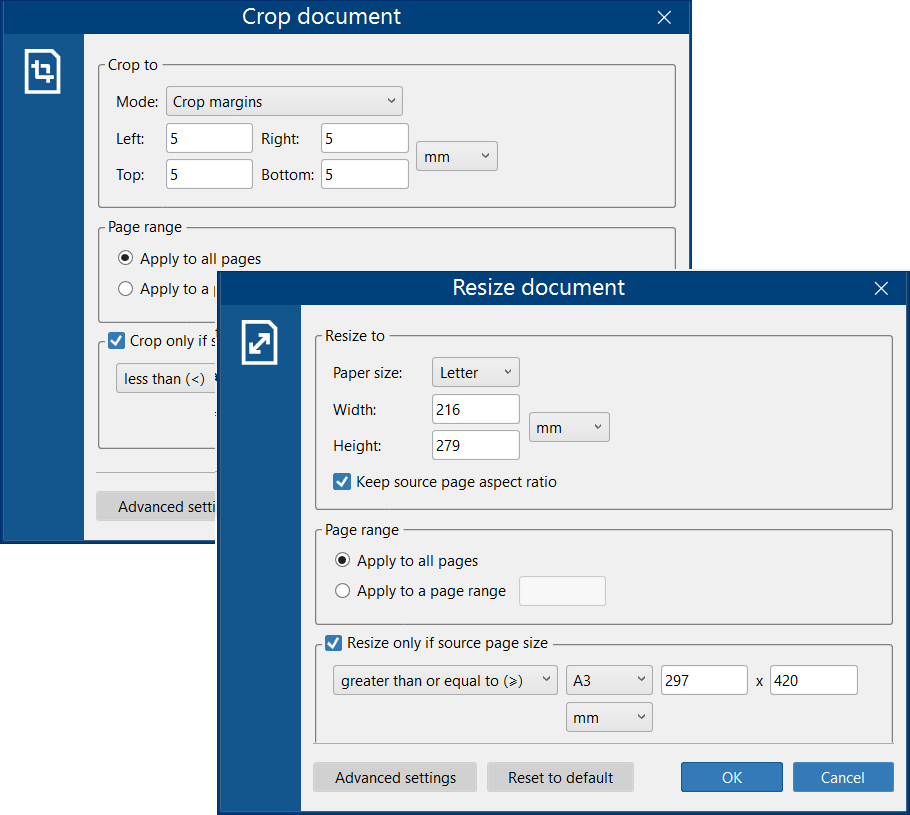Open the mm unit dropdown beside Width and Height
This screenshot has width=910, height=815.
pyautogui.click(x=569, y=427)
